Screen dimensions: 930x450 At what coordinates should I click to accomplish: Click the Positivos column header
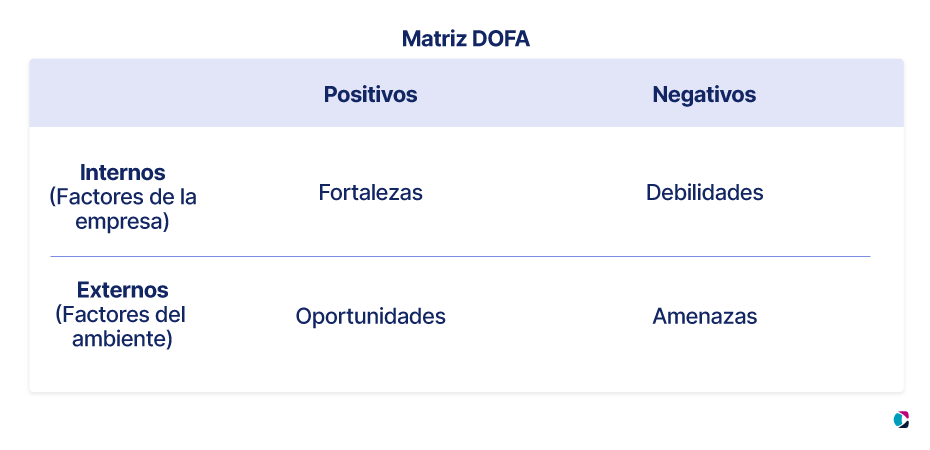(x=370, y=94)
